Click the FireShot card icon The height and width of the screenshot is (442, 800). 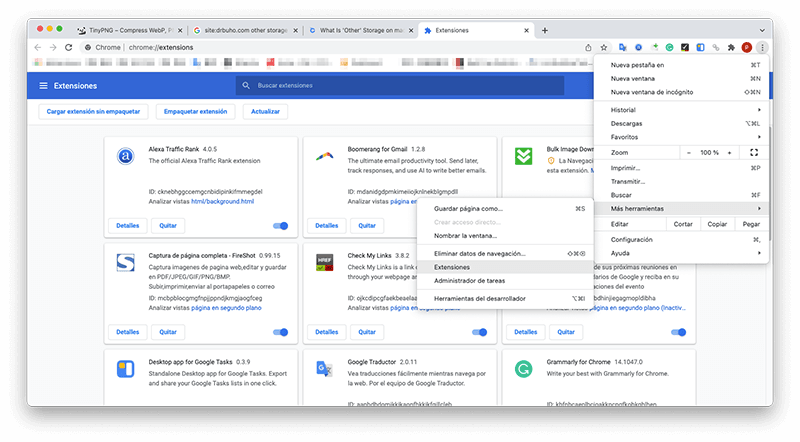coord(126,262)
